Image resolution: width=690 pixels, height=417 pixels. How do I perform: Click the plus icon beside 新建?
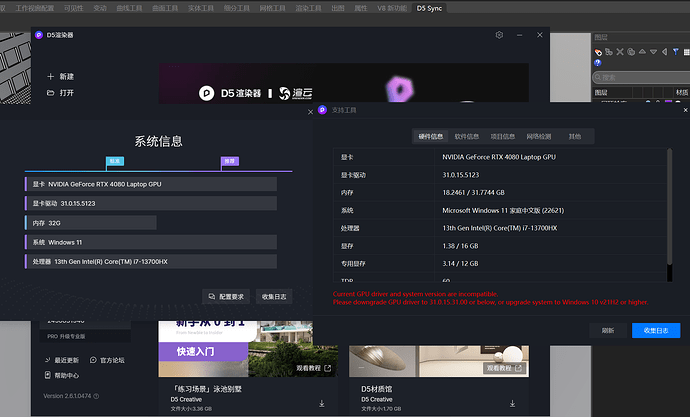[51, 77]
